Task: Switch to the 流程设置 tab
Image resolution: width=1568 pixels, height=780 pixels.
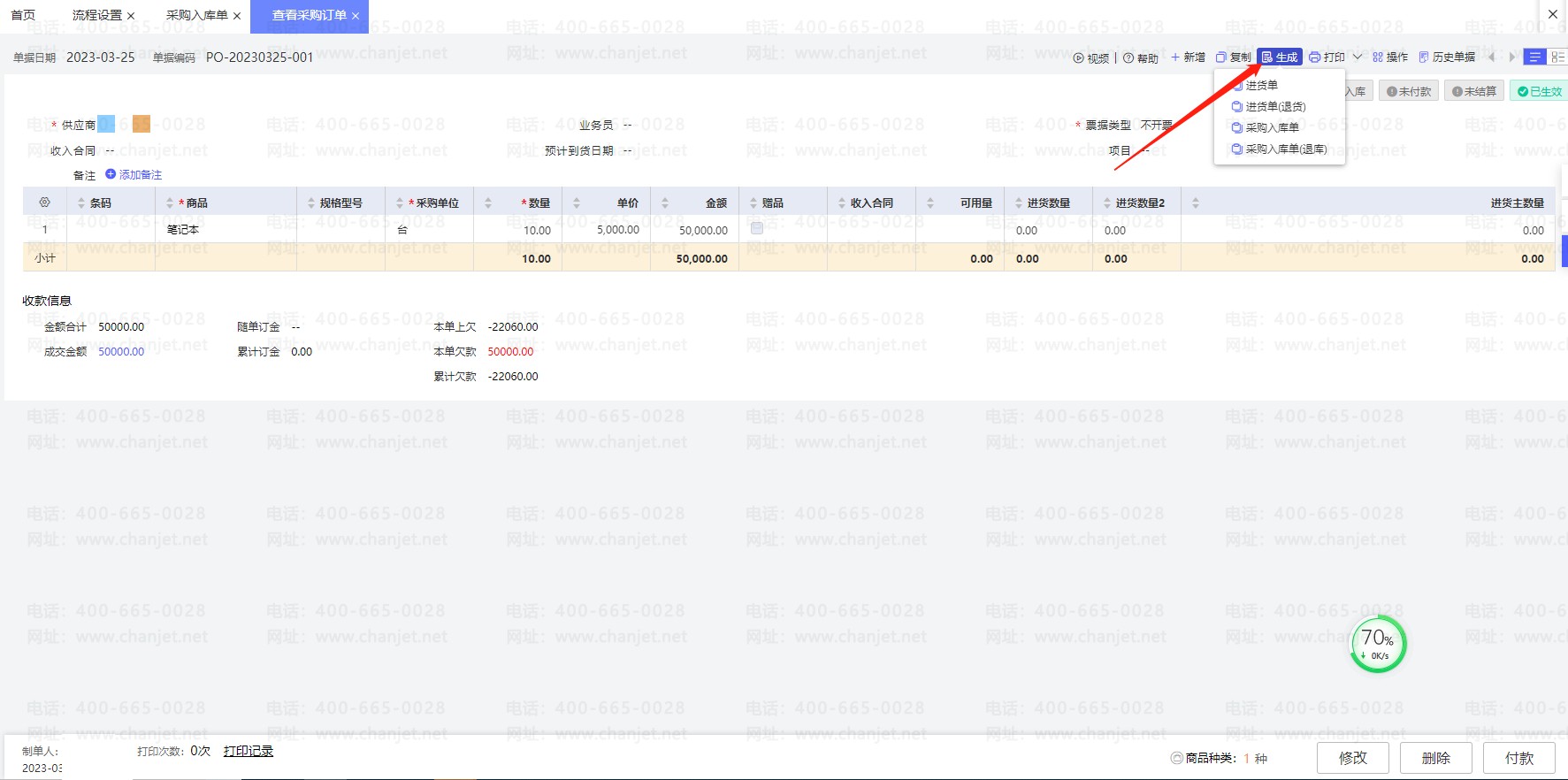Action: pyautogui.click(x=97, y=15)
